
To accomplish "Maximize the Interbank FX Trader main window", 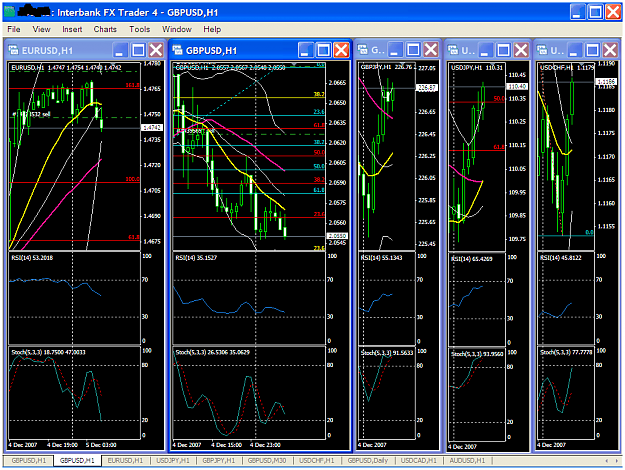I will 596,12.
